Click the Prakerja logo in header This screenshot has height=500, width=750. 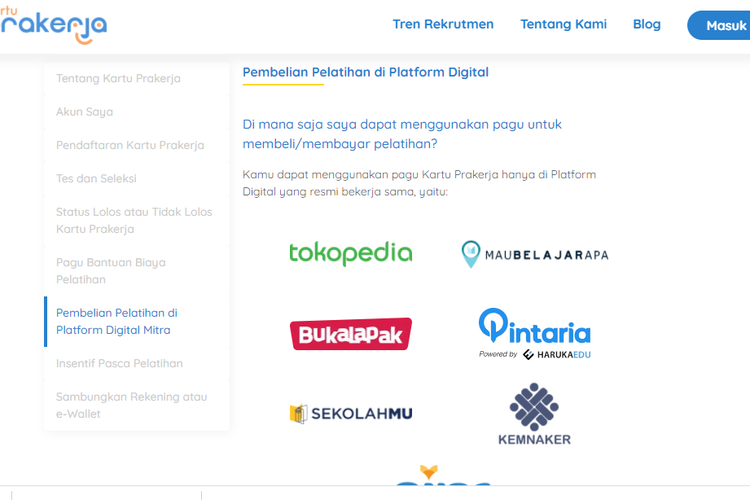[53, 25]
